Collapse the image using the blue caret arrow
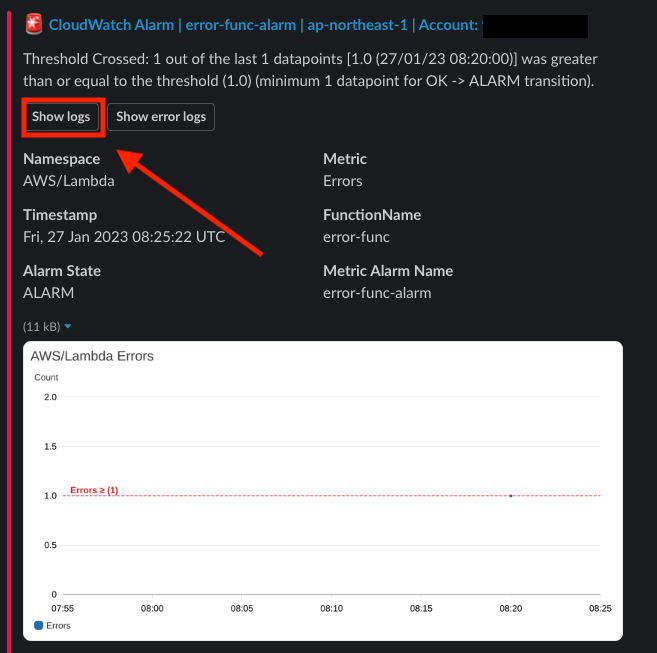Viewport: 657px width, 653px height. (68, 326)
